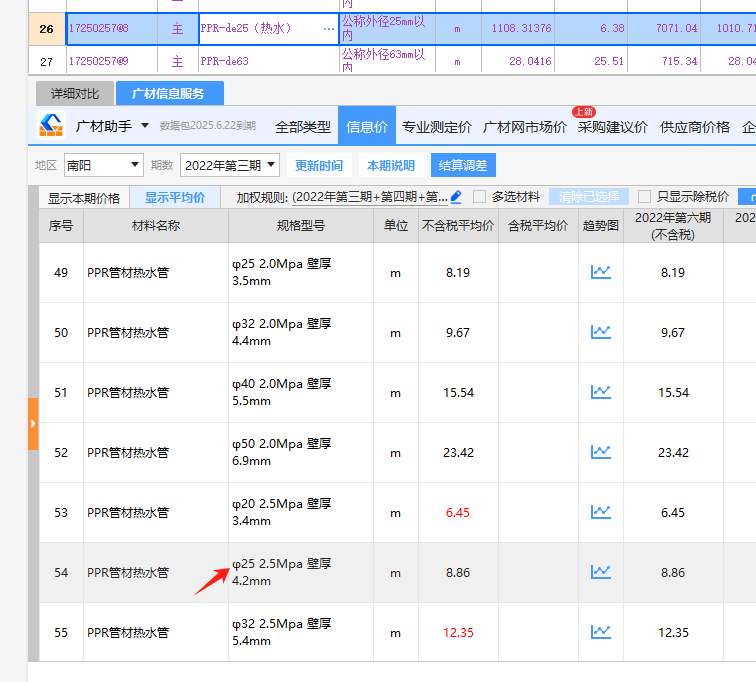Select 供应商价格 category tab
756x682 pixels.
695,127
